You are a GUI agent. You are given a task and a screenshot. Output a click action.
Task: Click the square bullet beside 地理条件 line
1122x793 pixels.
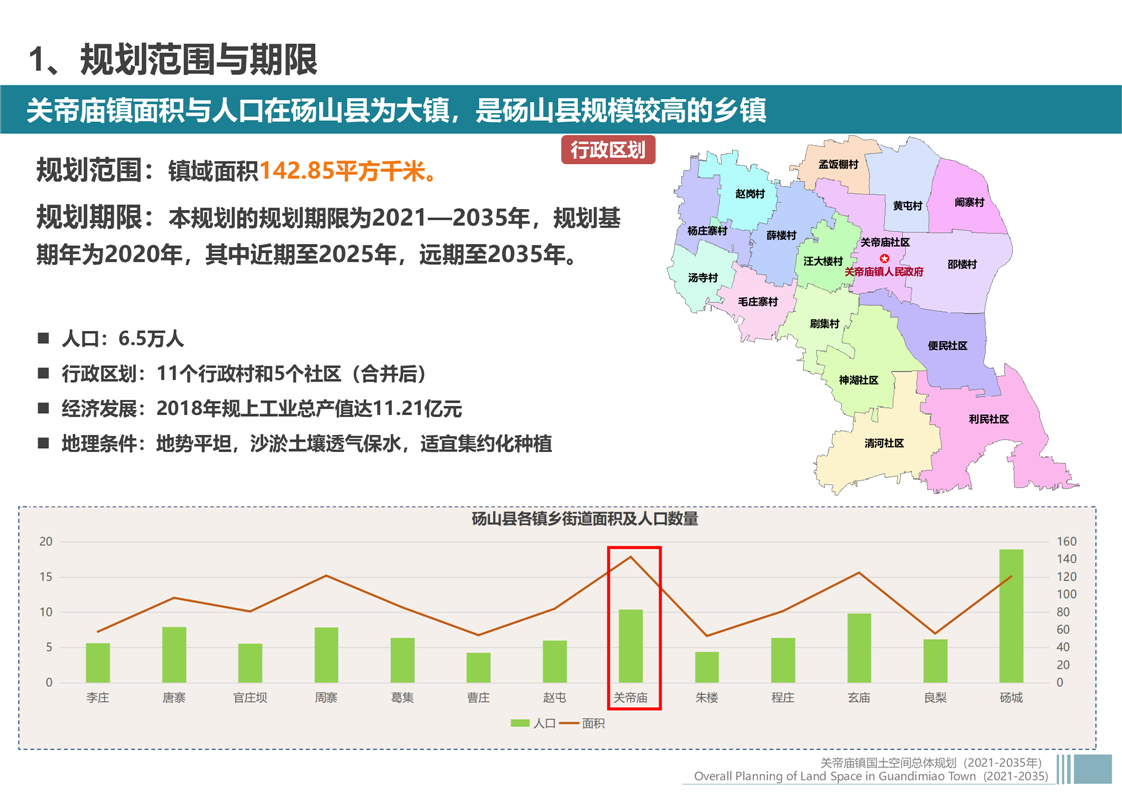[43, 442]
